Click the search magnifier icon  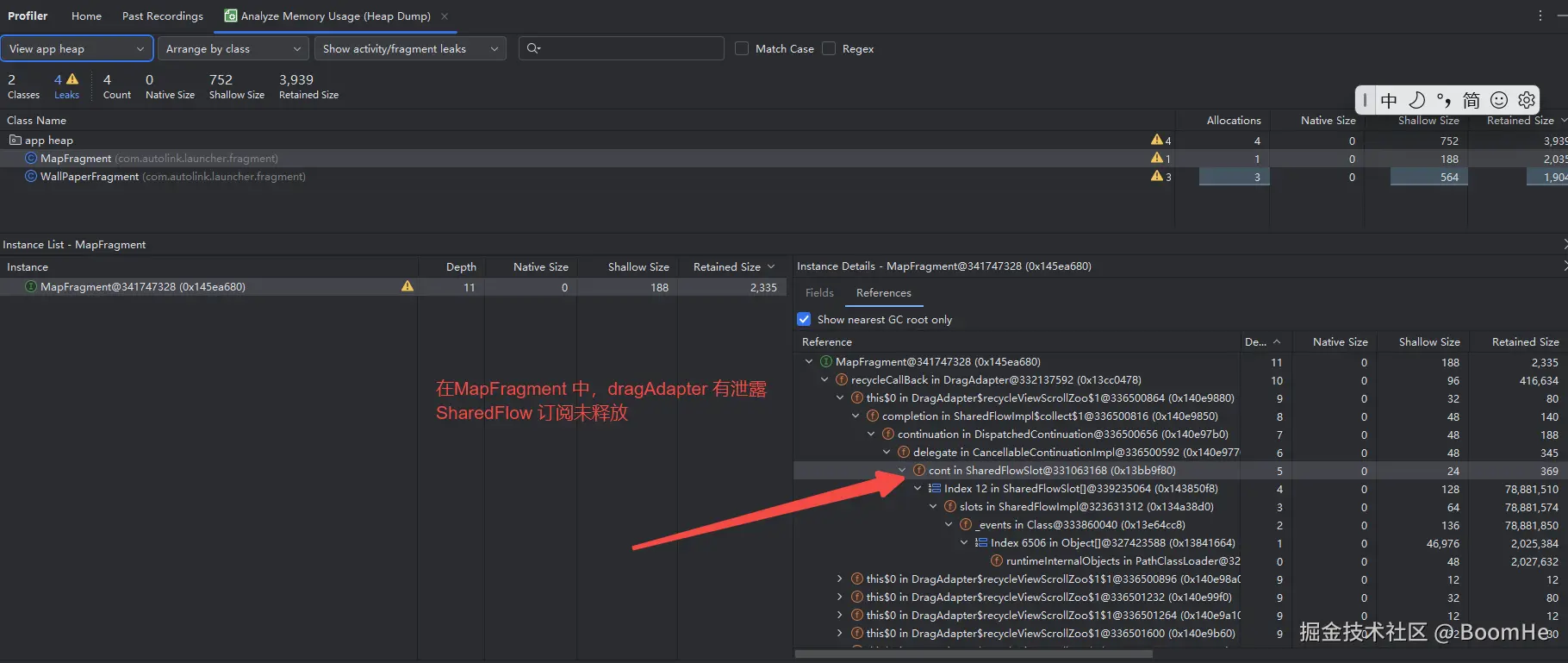(533, 48)
